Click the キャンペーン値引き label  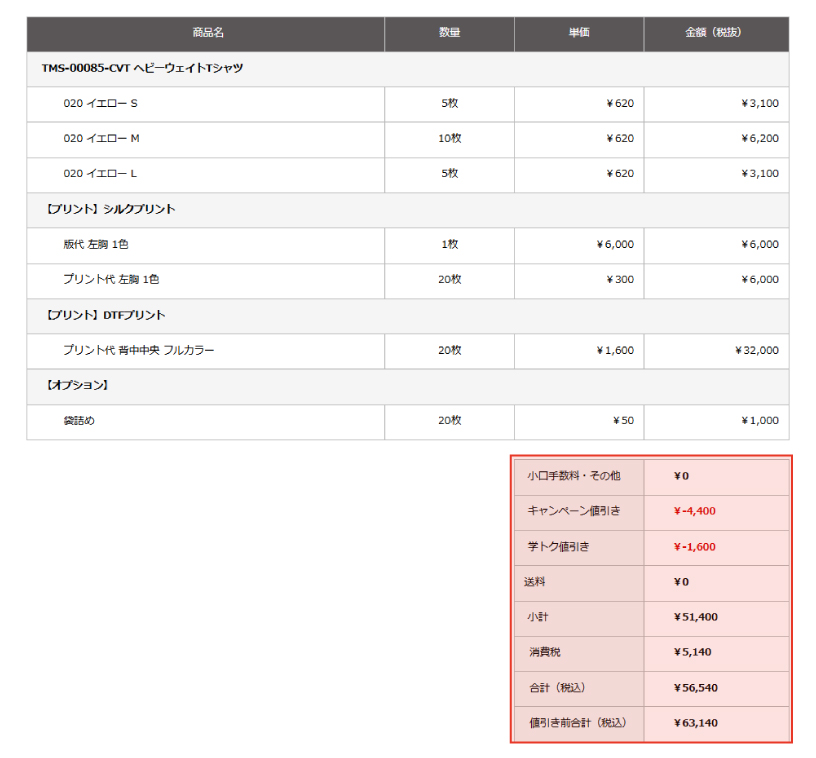573,511
